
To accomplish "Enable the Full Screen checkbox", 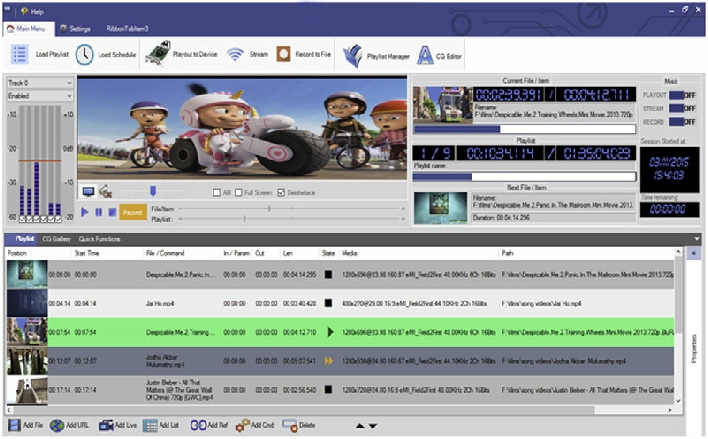I will click(239, 193).
